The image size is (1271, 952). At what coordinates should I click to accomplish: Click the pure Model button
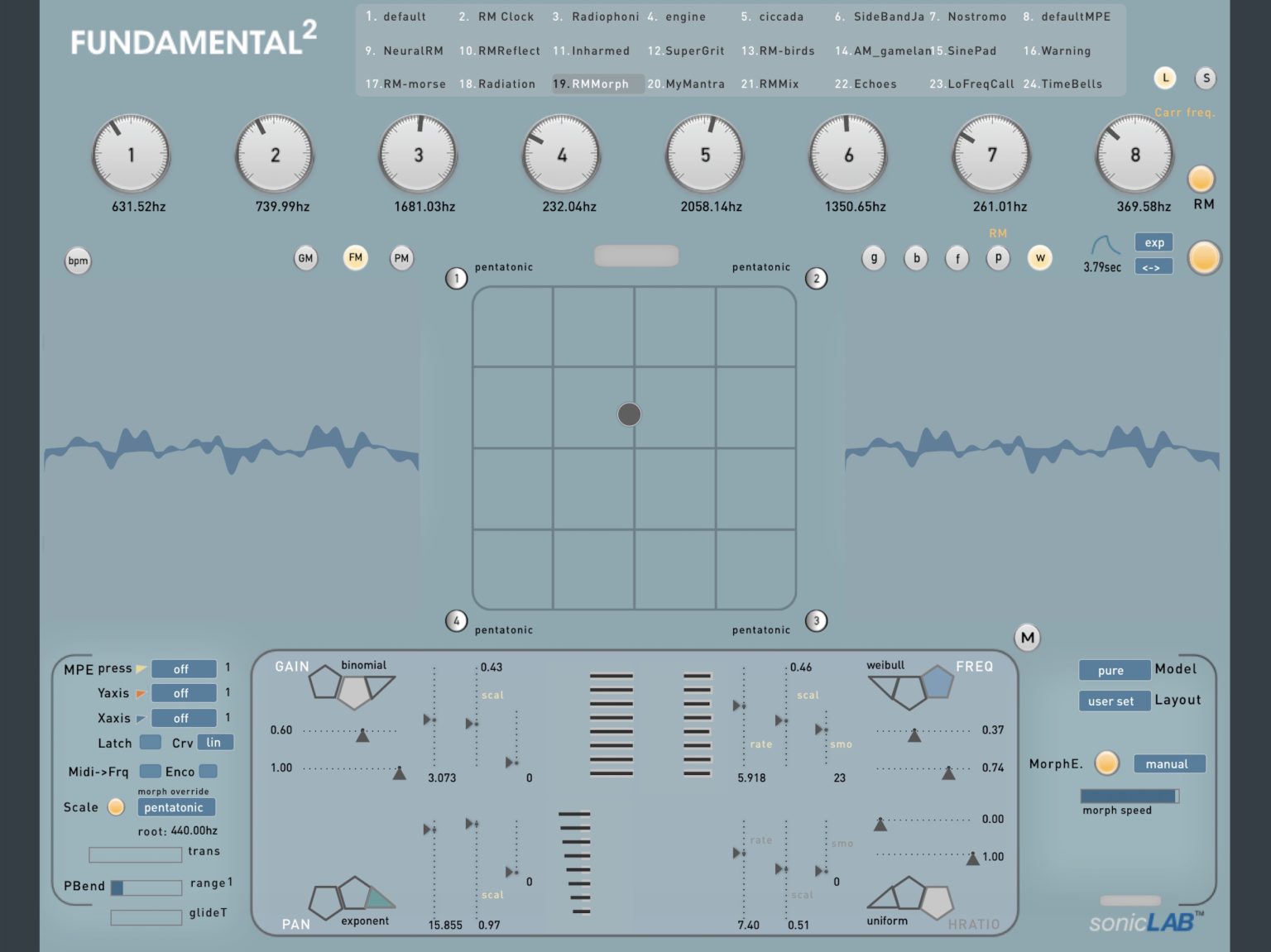pyautogui.click(x=1114, y=670)
